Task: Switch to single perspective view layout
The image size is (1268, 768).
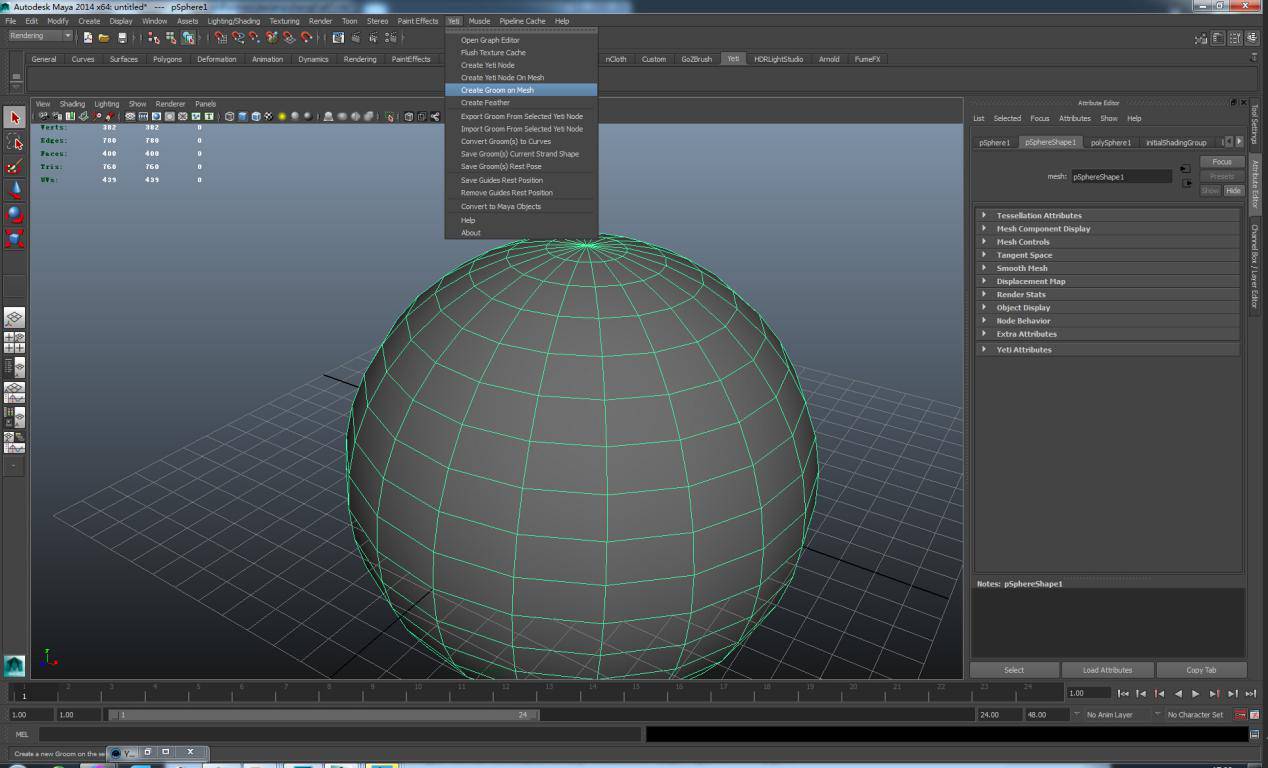Action: click(14, 319)
